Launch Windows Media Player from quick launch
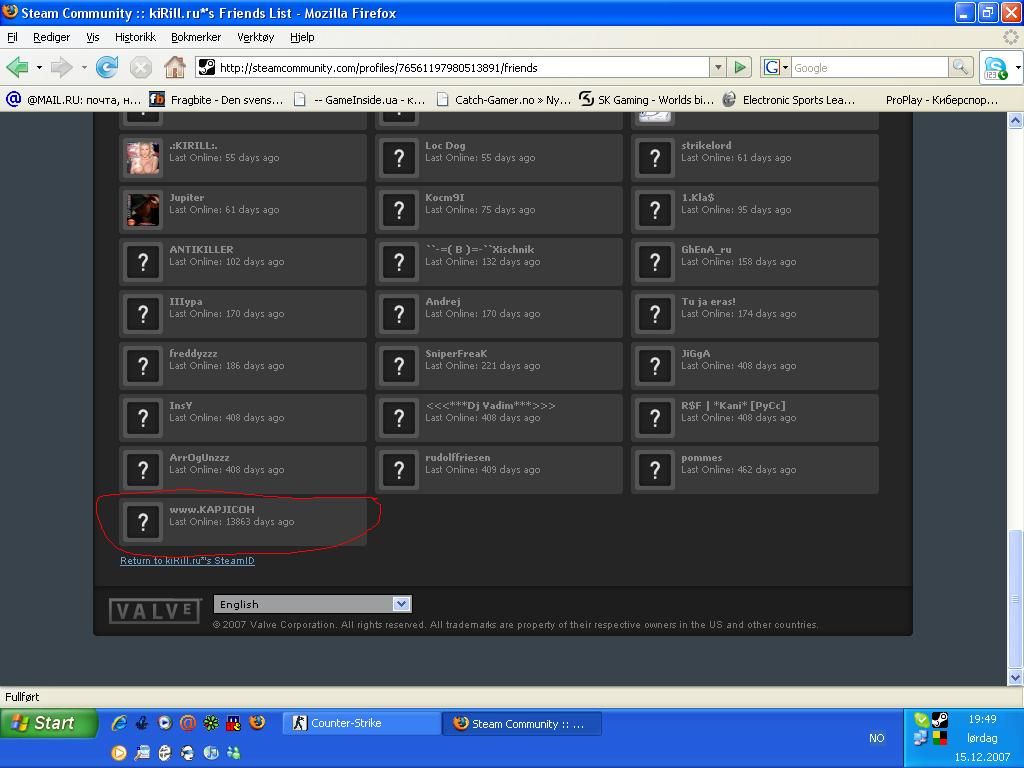The image size is (1024, 768). tap(165, 723)
